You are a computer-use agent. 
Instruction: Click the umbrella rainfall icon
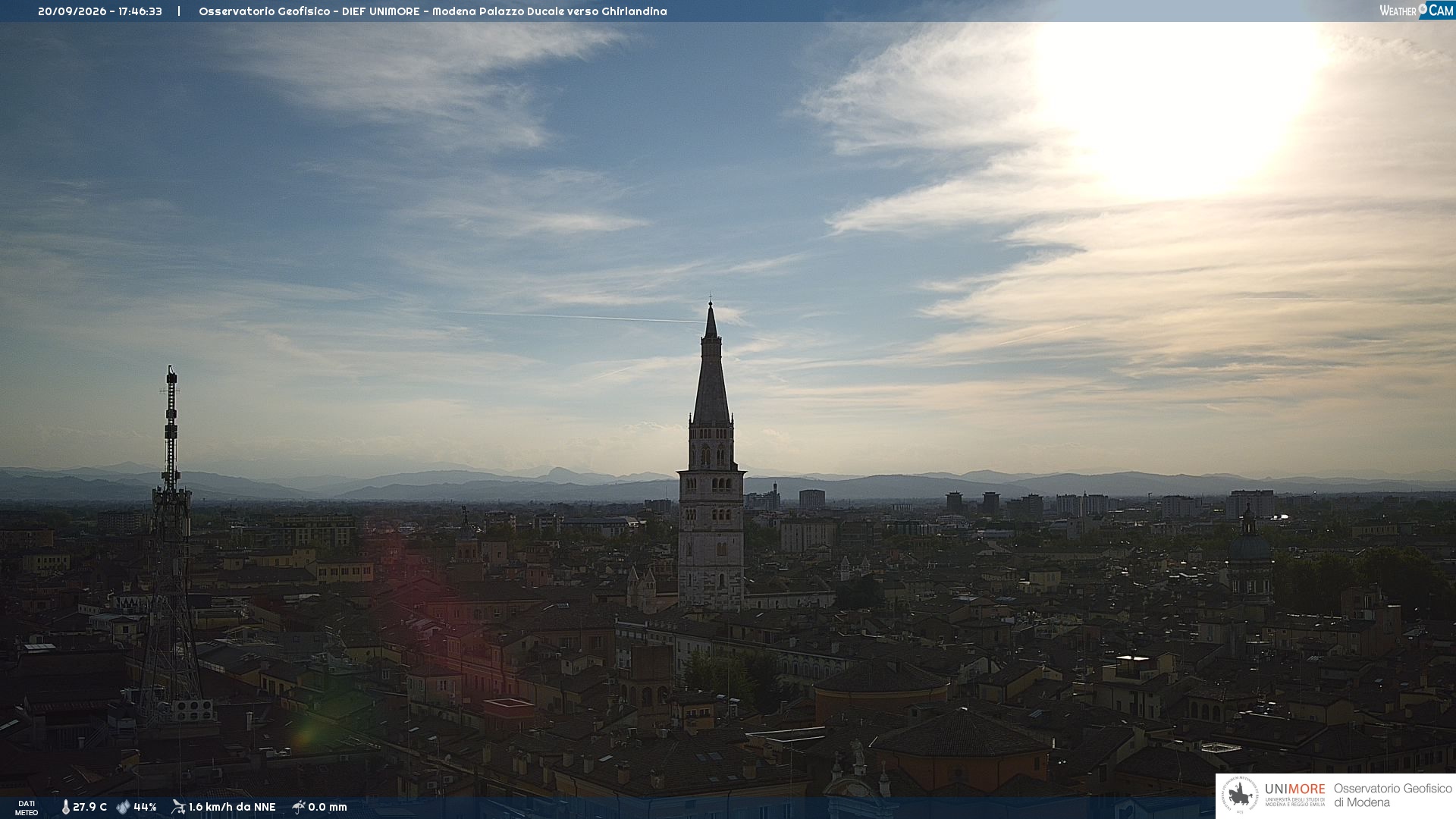coord(299,807)
